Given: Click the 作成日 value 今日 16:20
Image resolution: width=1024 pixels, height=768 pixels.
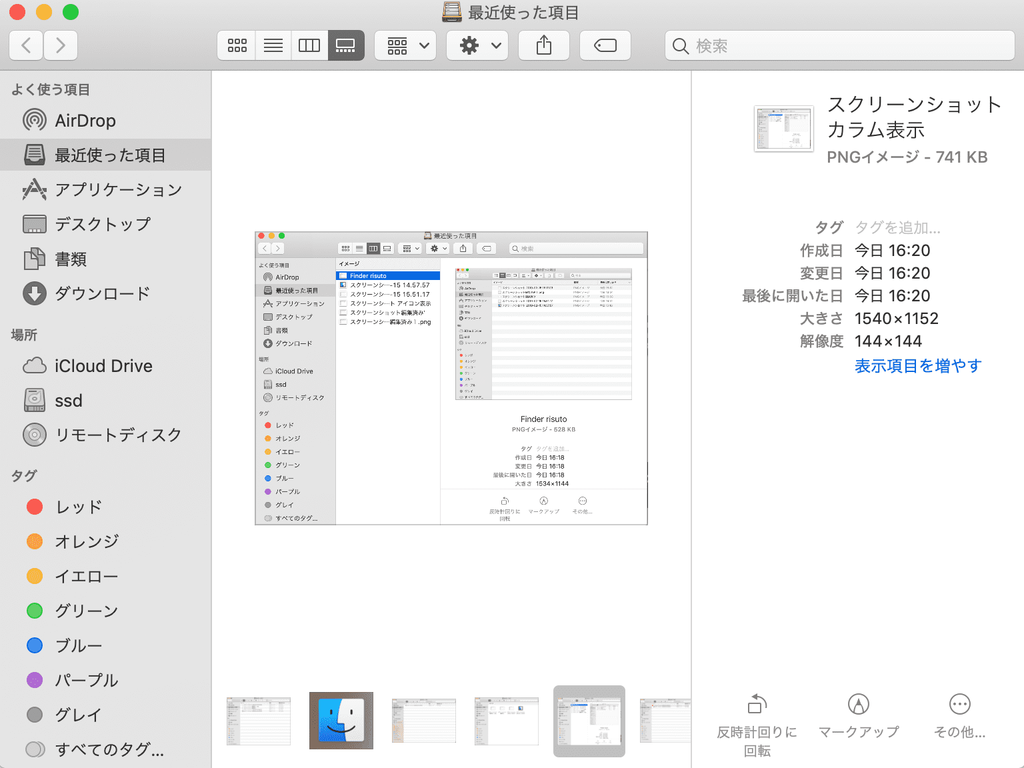Looking at the screenshot, I should (892, 250).
